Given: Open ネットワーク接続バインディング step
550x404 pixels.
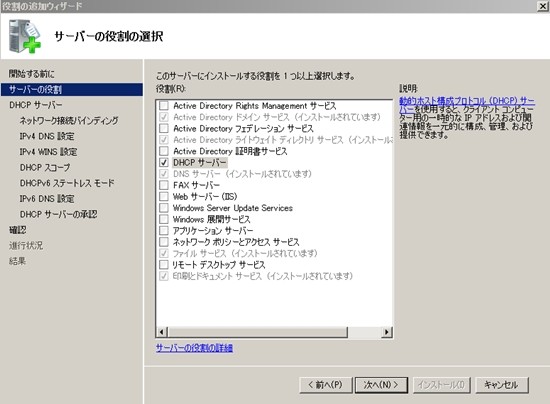Looking at the screenshot, I should coord(69,121).
